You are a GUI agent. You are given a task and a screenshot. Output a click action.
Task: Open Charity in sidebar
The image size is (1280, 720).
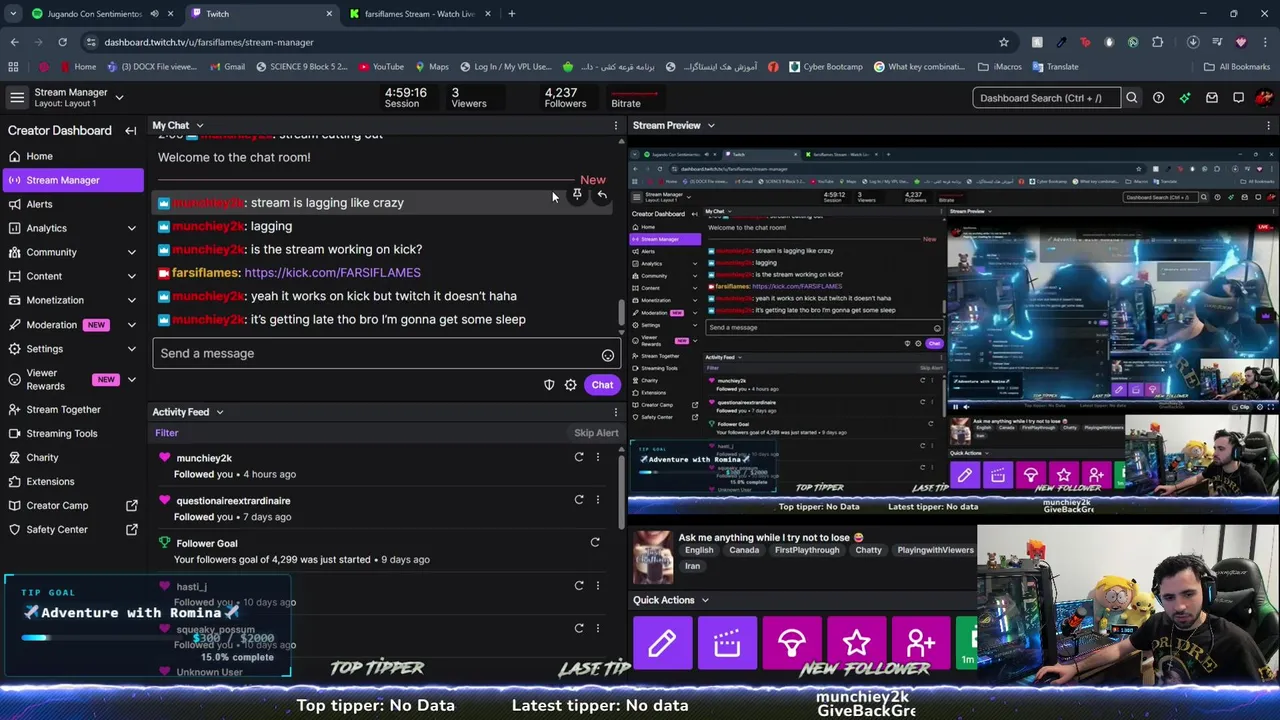(72, 457)
